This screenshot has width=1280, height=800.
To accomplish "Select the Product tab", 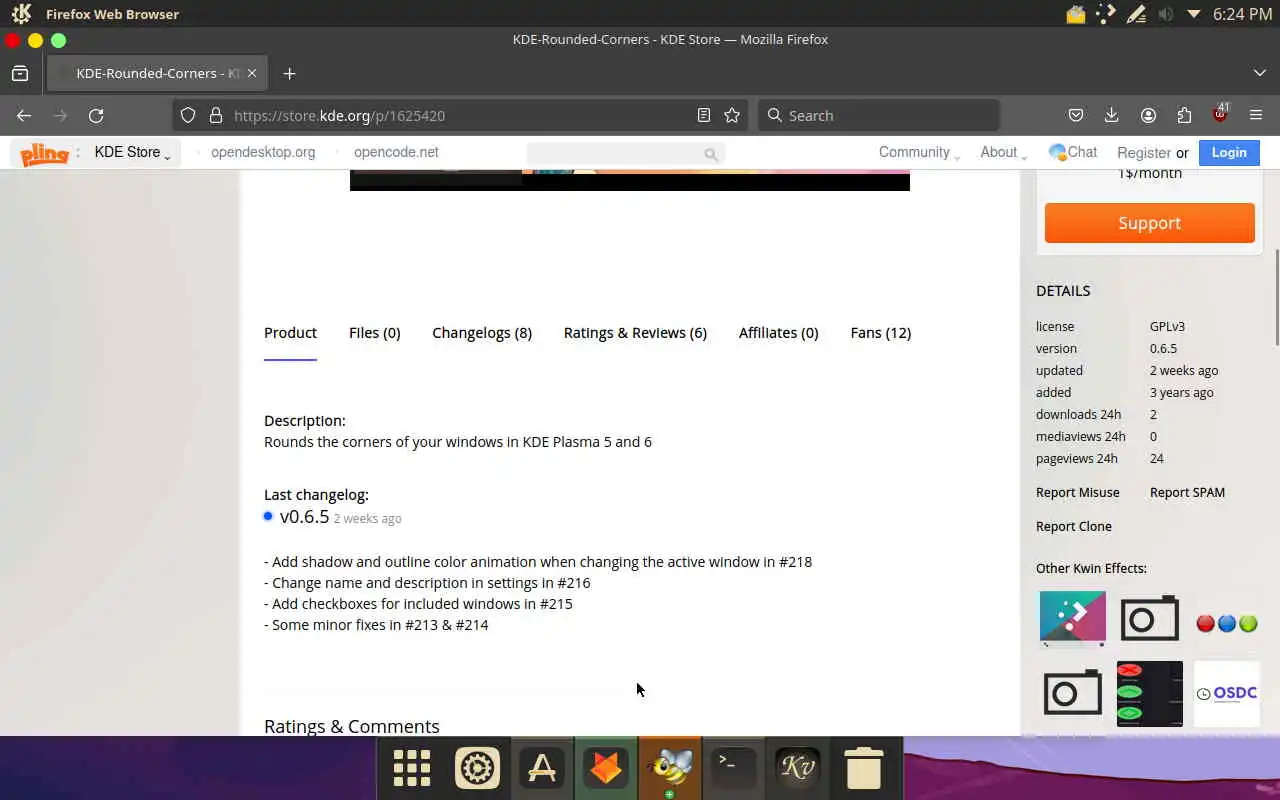I will (290, 333).
